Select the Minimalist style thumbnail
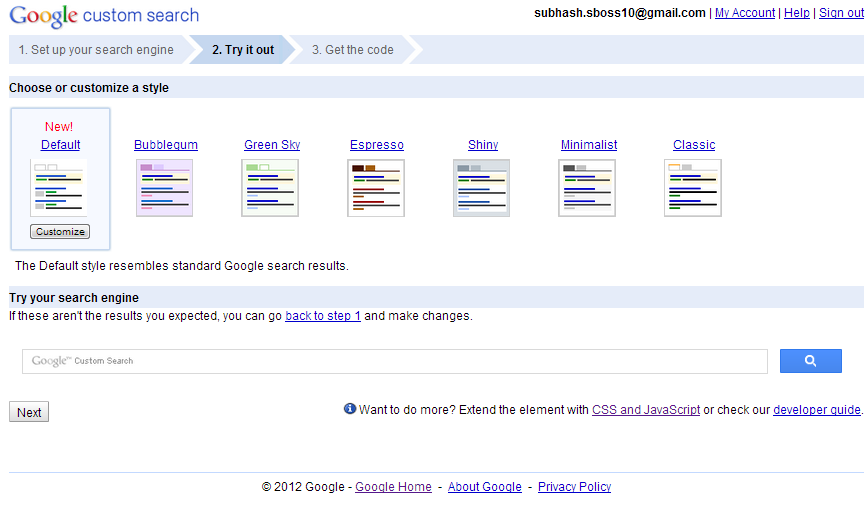Screen dimensions: 868x524 pyautogui.click(x=587, y=188)
